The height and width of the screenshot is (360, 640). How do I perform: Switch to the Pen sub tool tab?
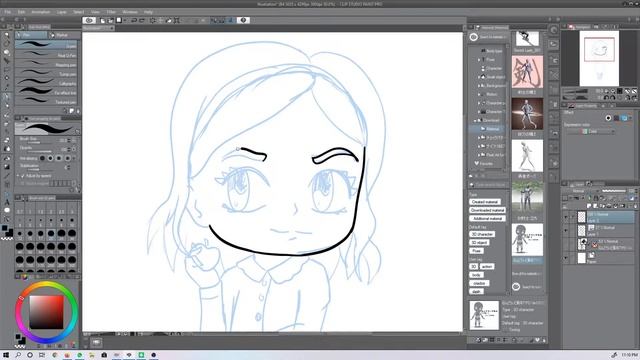tap(31, 35)
